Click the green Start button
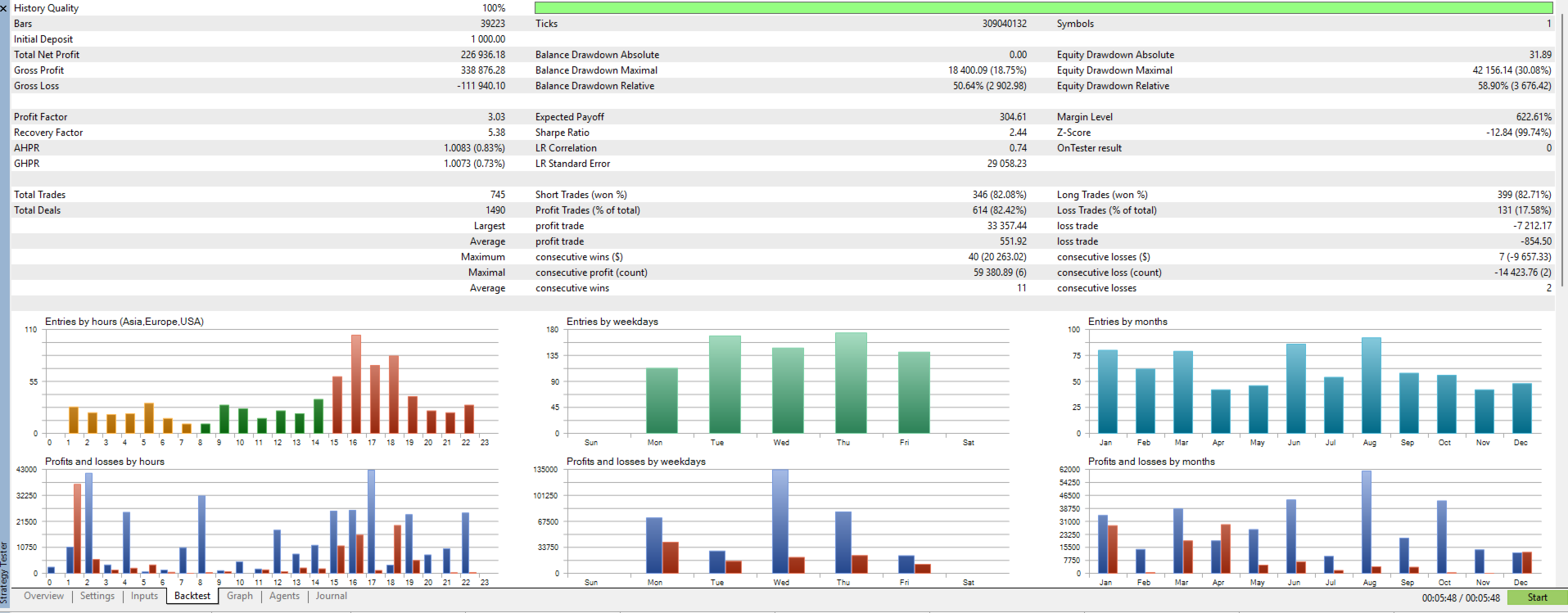This screenshot has height=613, width=1568. (1537, 597)
